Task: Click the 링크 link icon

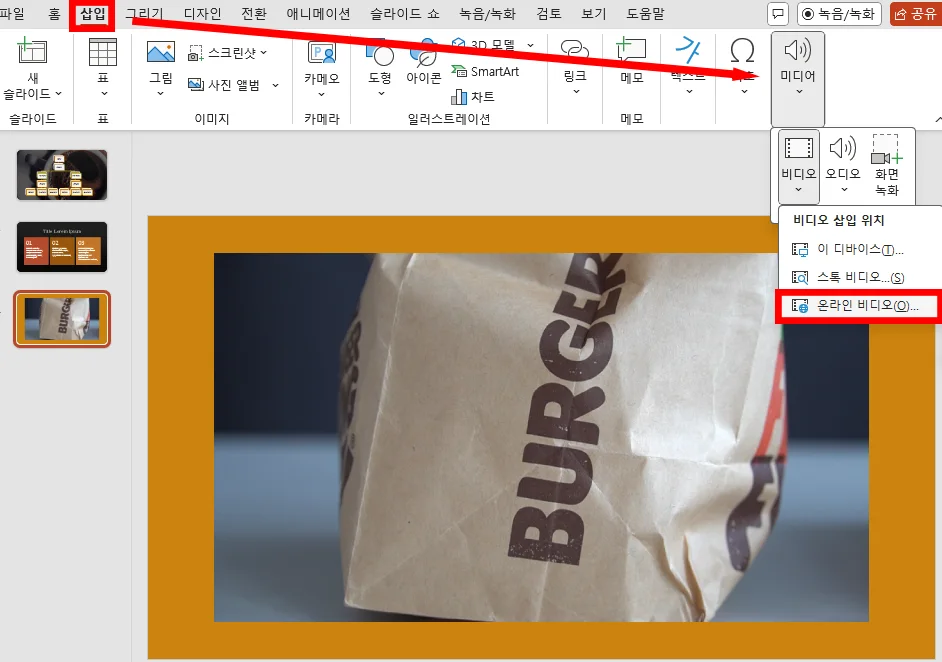Action: pos(574,51)
